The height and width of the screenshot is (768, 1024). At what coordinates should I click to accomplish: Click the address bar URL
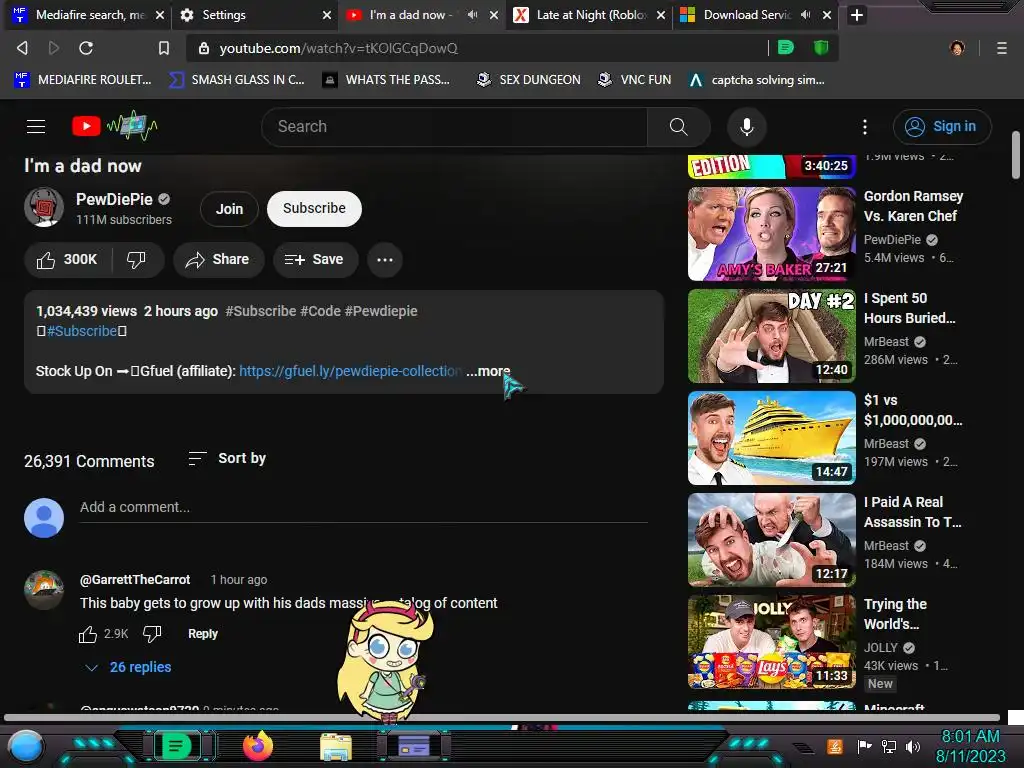click(338, 48)
